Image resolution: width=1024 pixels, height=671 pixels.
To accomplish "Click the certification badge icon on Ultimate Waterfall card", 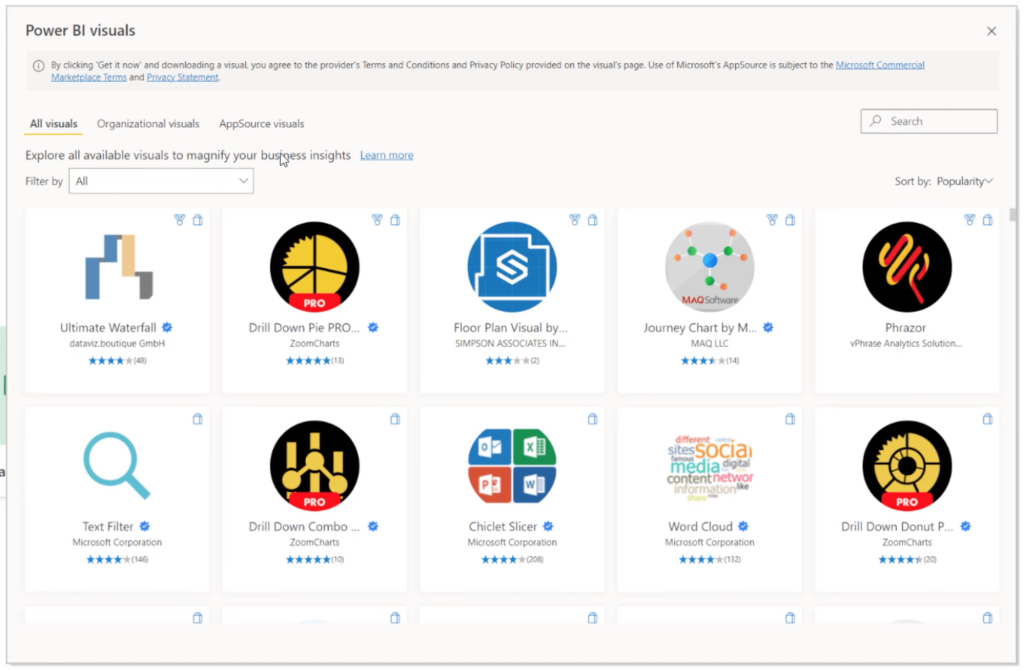I will (180, 220).
